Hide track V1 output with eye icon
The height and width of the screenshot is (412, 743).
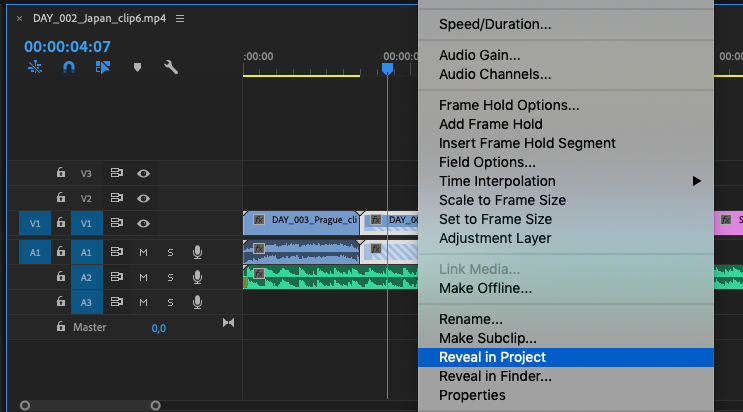coord(143,223)
